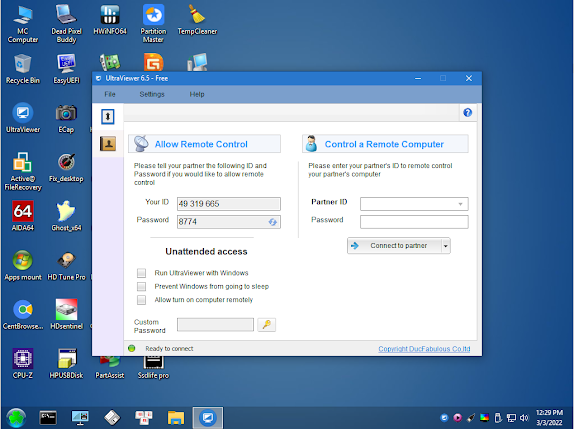Click the volume speaker tray icon

[524, 418]
